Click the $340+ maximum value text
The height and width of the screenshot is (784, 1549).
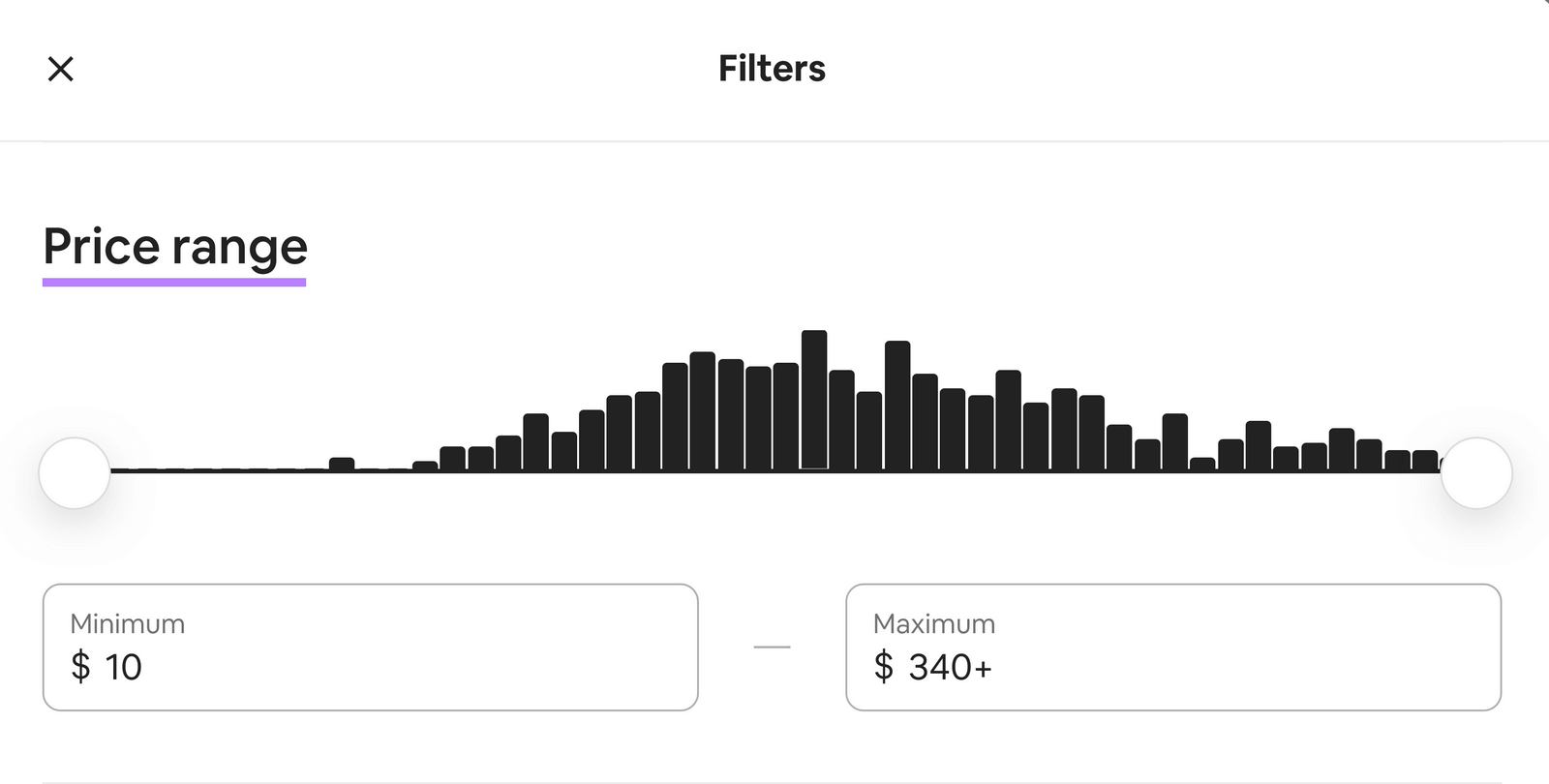[952, 668]
